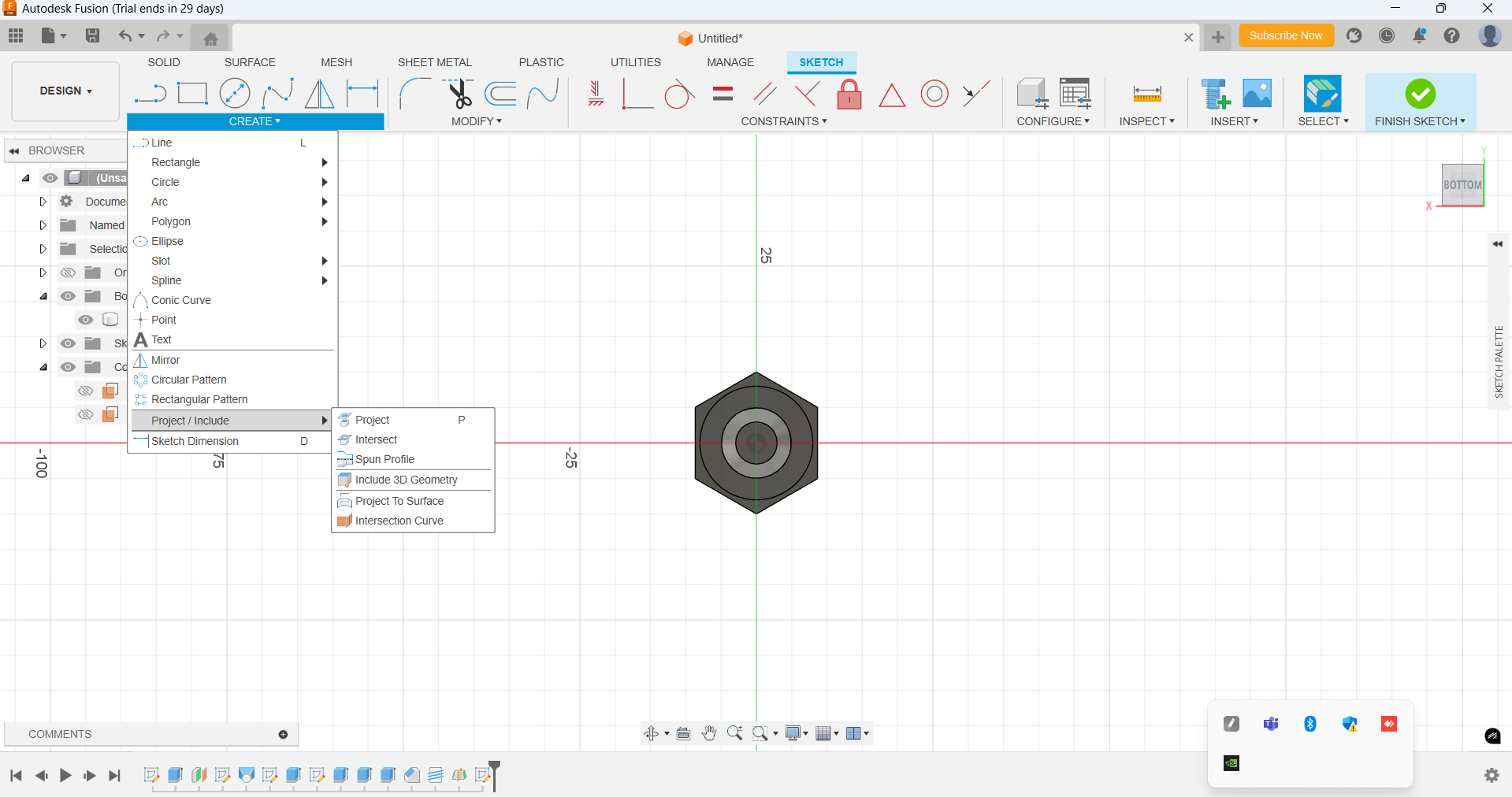Apply the Concentric constraint icon

934,94
